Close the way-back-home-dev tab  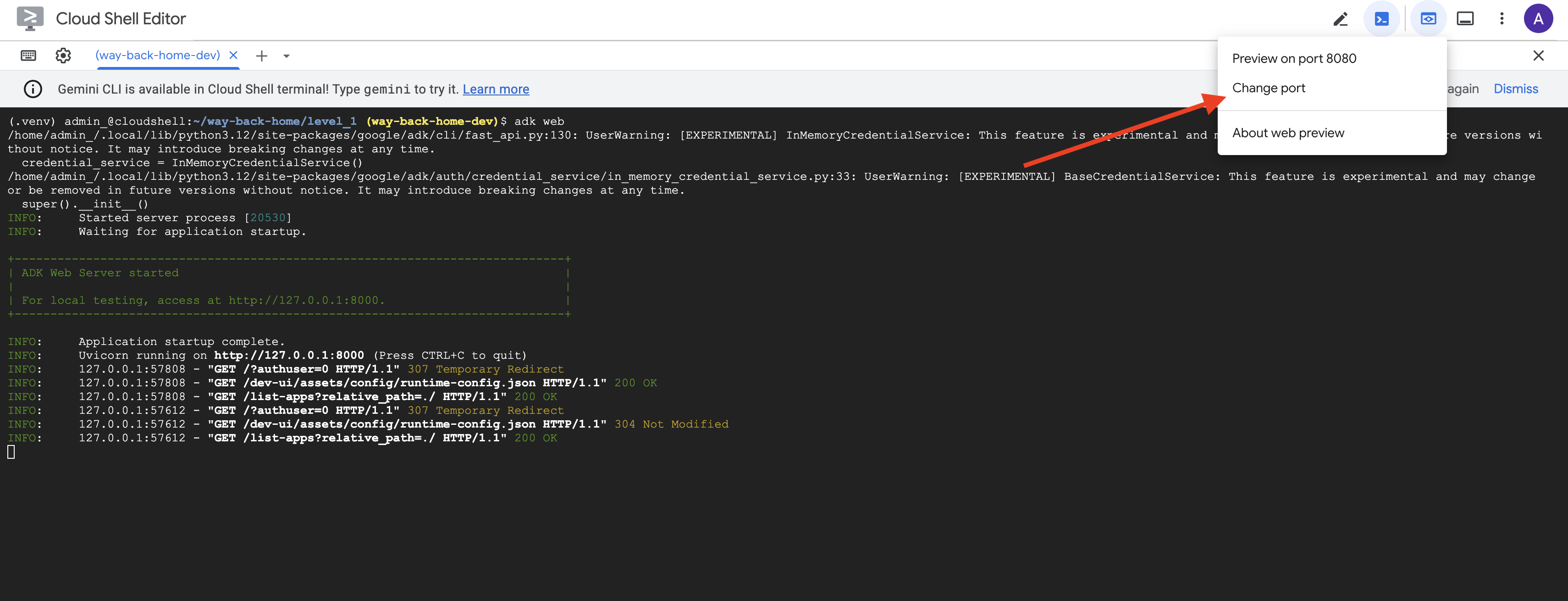pos(233,56)
